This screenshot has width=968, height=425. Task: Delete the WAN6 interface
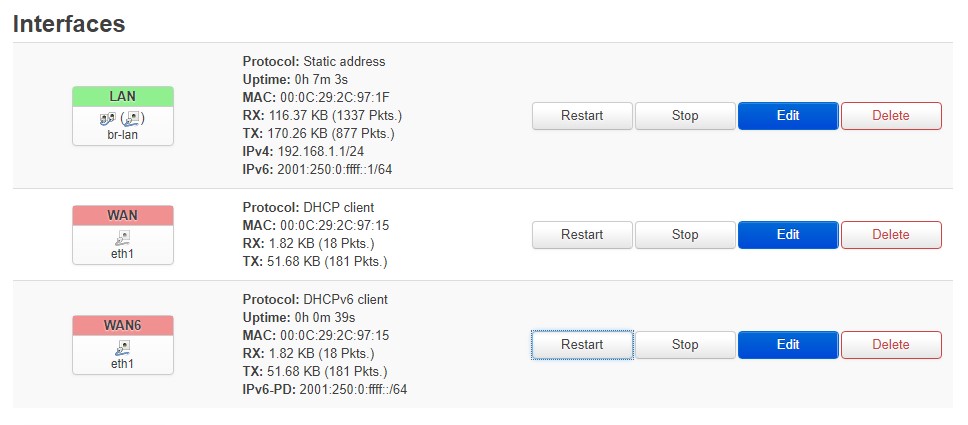891,345
